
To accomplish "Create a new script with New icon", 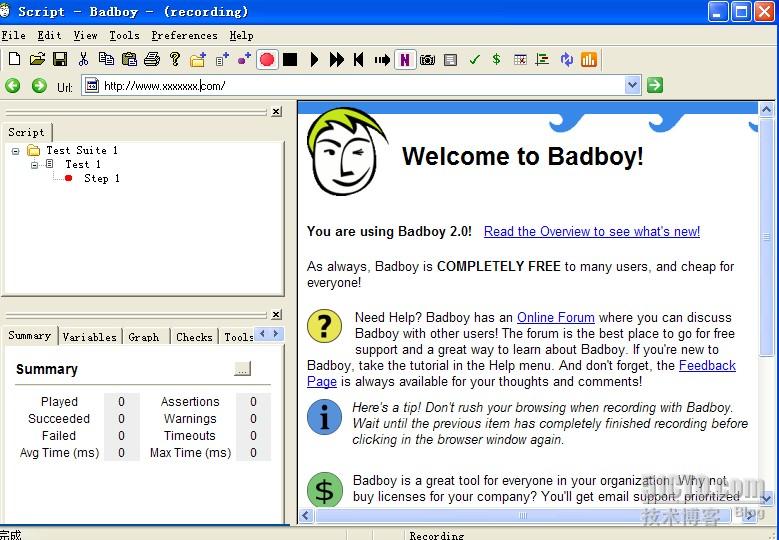I will pos(14,60).
